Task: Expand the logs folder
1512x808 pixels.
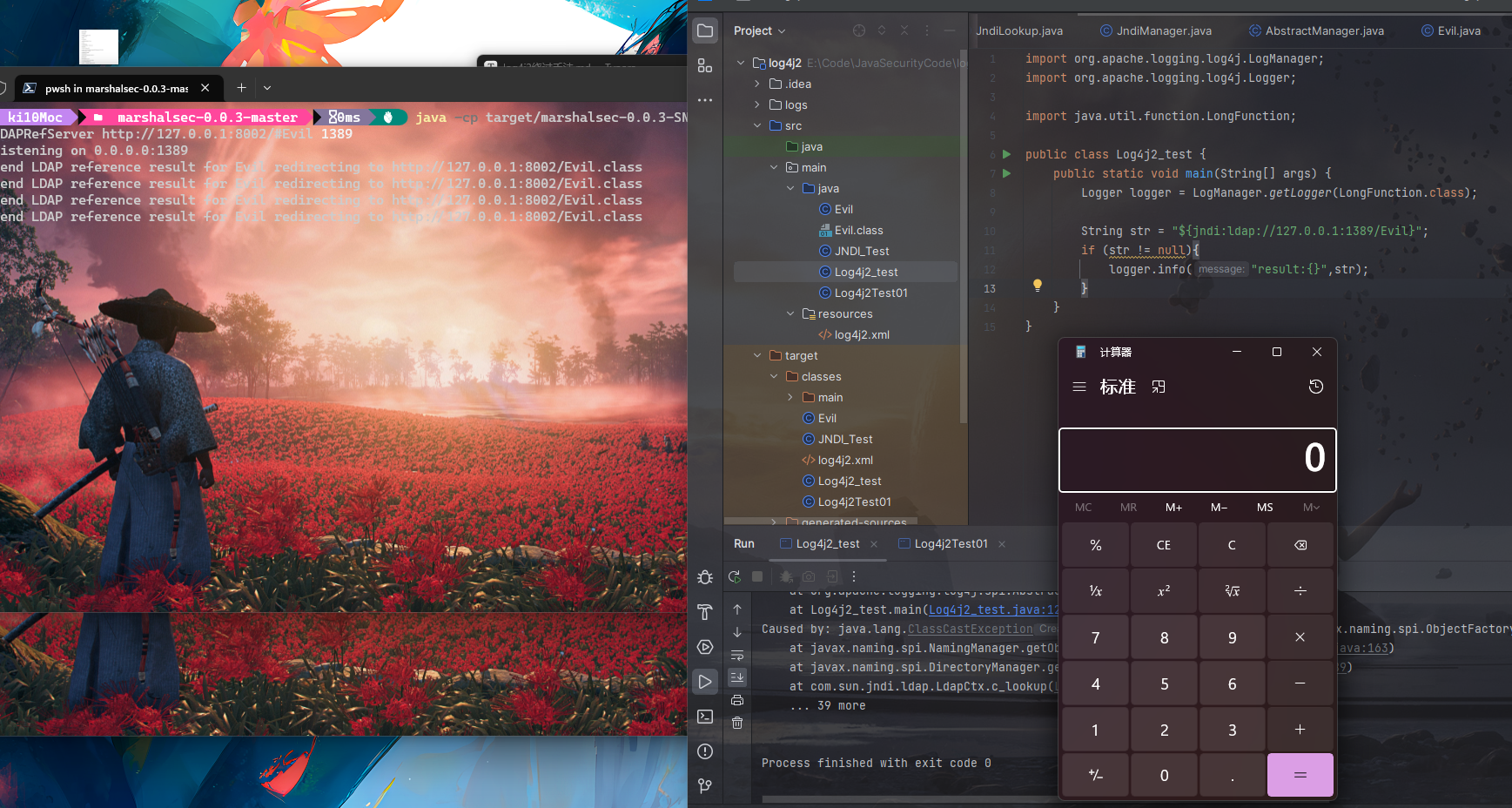Action: point(757,104)
